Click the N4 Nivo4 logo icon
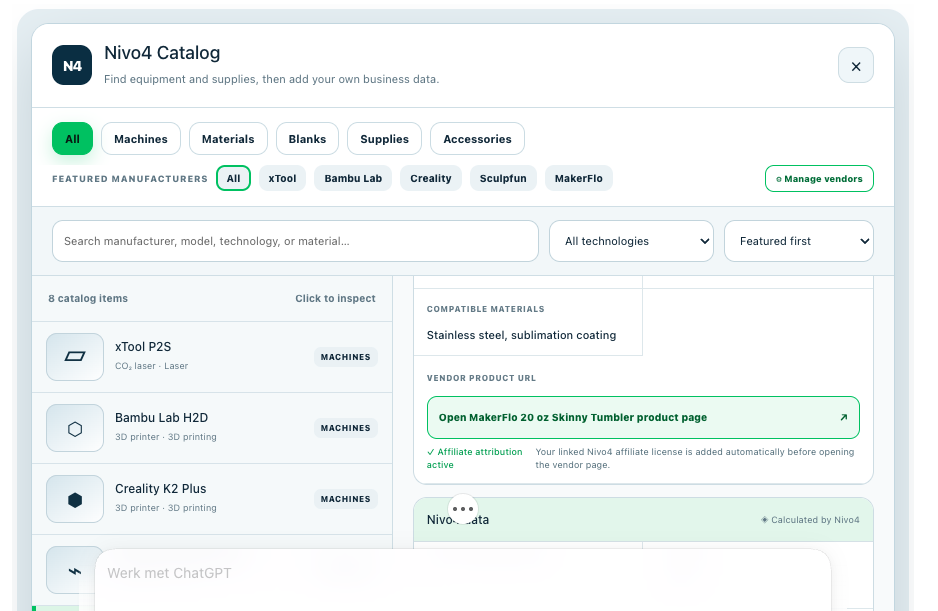The width and height of the screenshot is (938, 611). click(x=72, y=65)
